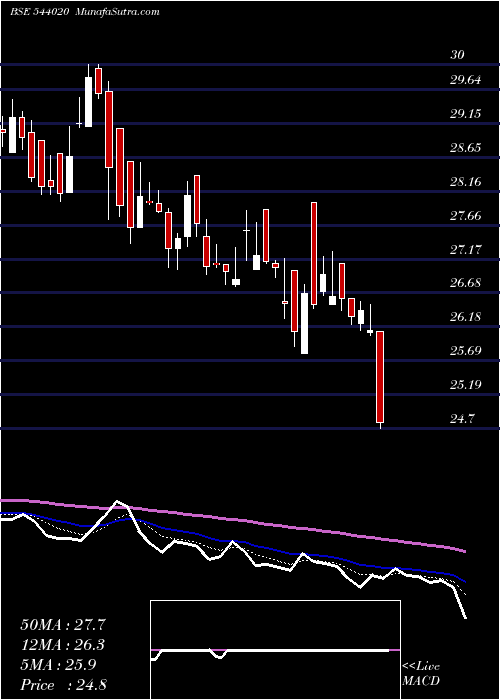Click the 24.7 price axis label
The width and height of the screenshot is (500, 700).
[462, 419]
